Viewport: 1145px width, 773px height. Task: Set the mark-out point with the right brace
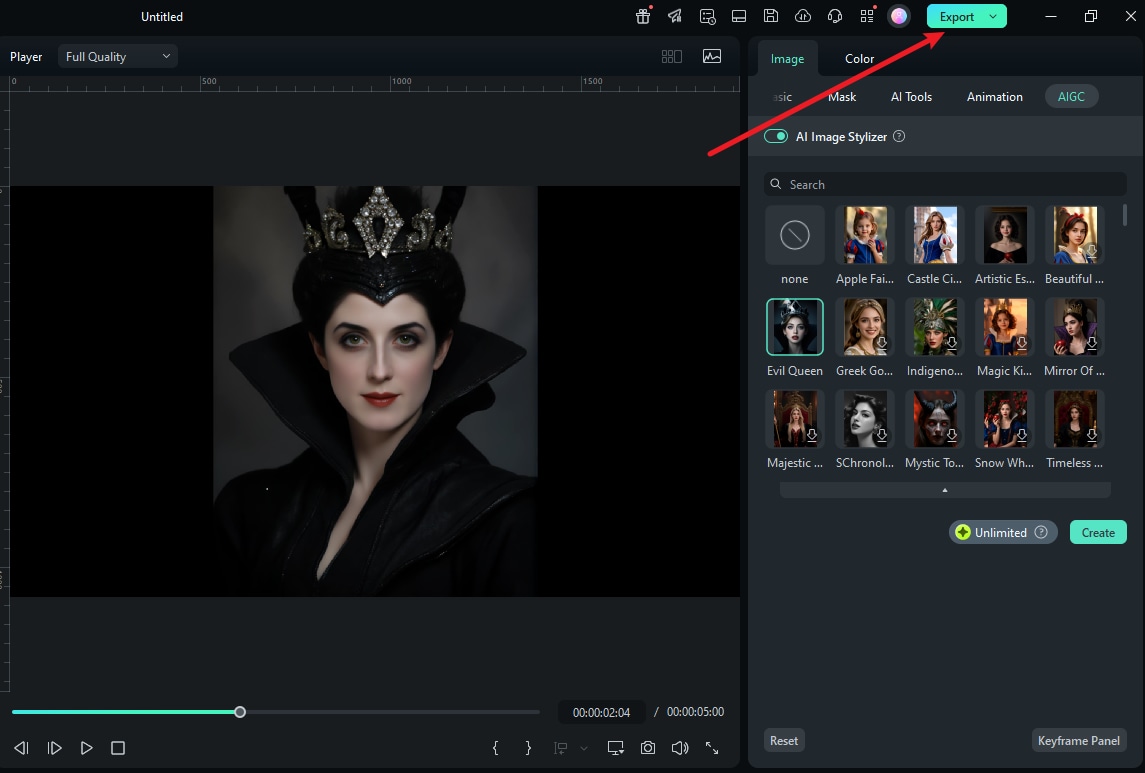point(528,747)
